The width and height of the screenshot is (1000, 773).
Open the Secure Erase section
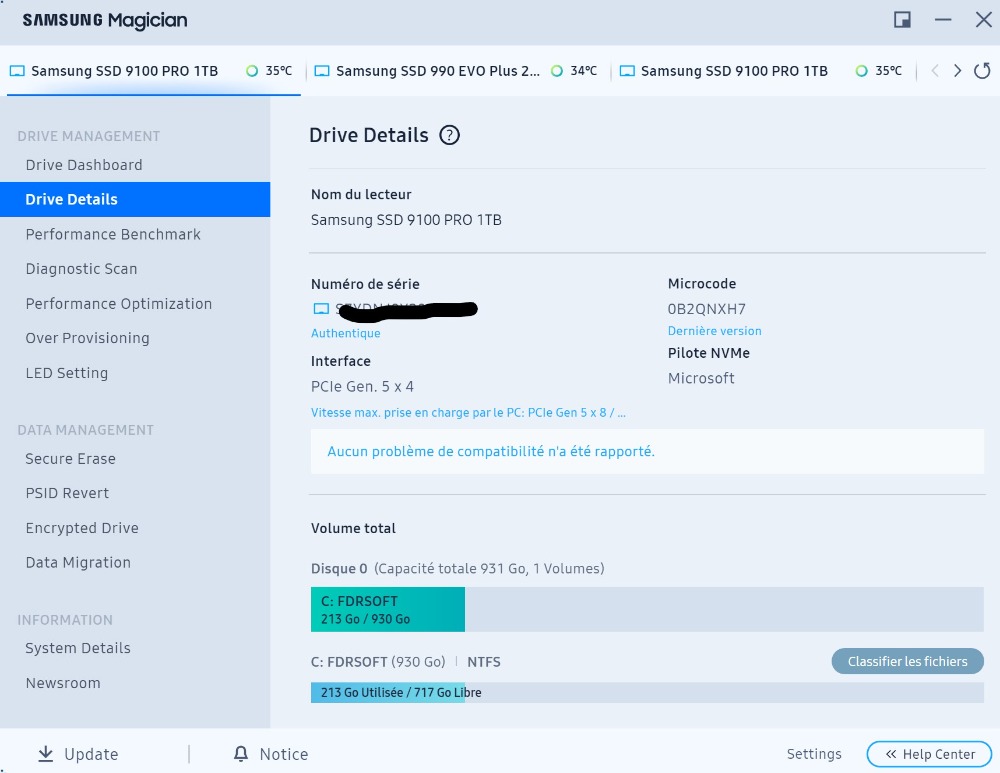coord(70,459)
